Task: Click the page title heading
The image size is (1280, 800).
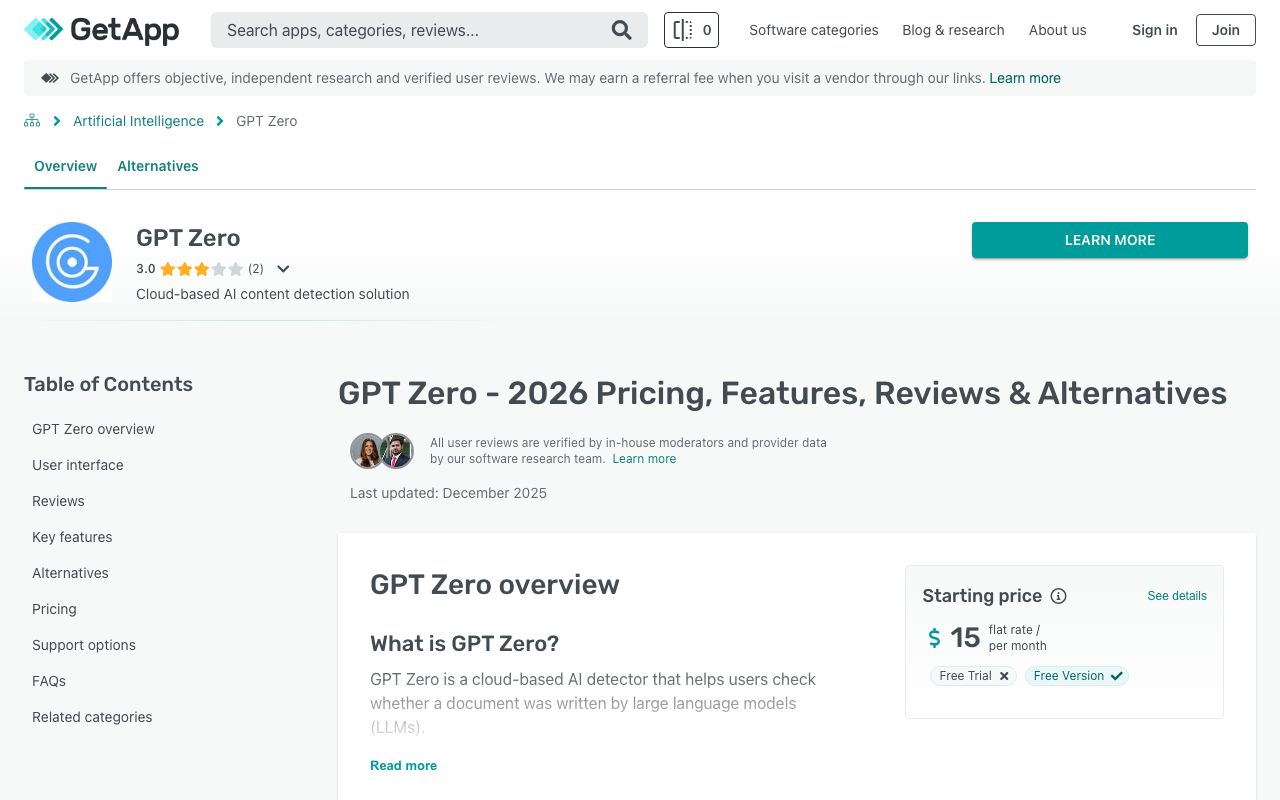Action: pyautogui.click(x=782, y=393)
